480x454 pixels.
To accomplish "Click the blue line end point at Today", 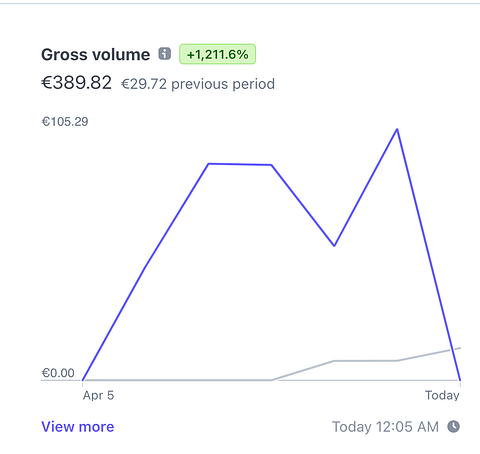I will 460,380.
